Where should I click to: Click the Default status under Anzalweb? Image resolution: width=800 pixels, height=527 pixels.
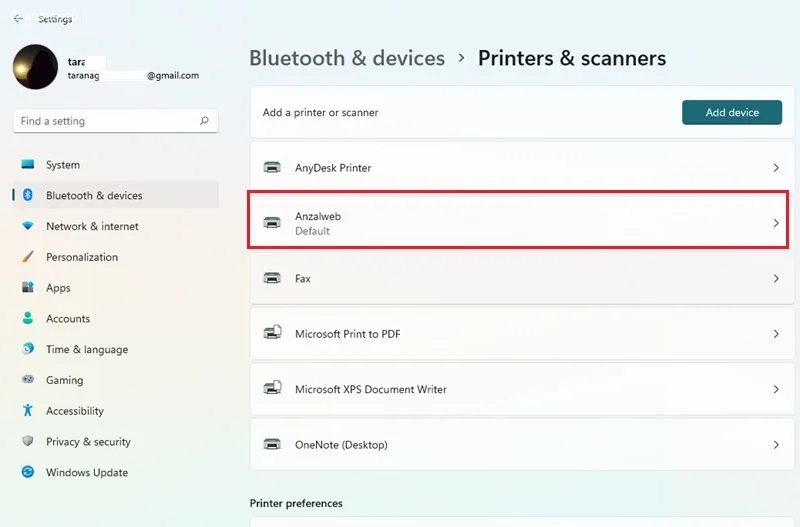click(x=312, y=231)
